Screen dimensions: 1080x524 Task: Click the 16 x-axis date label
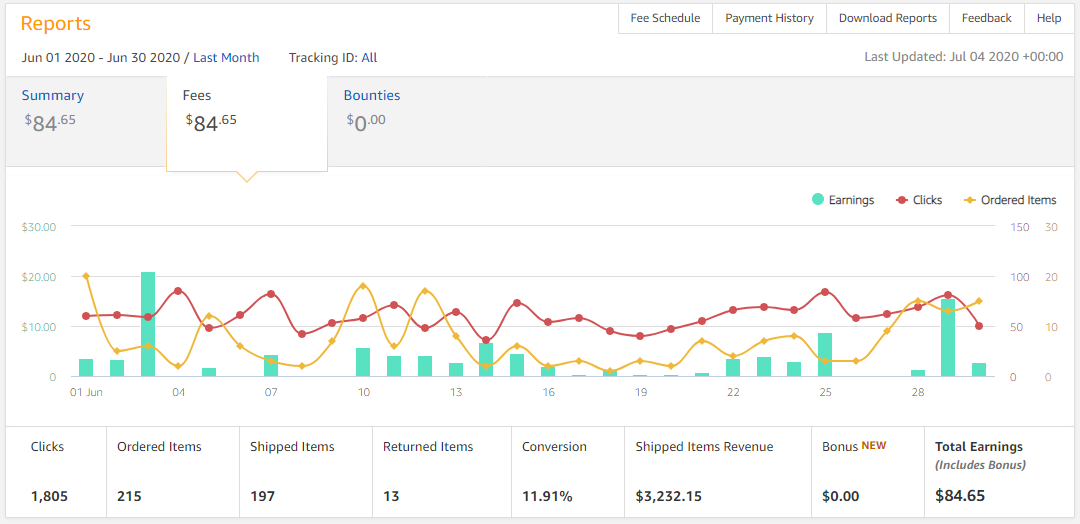(x=548, y=392)
